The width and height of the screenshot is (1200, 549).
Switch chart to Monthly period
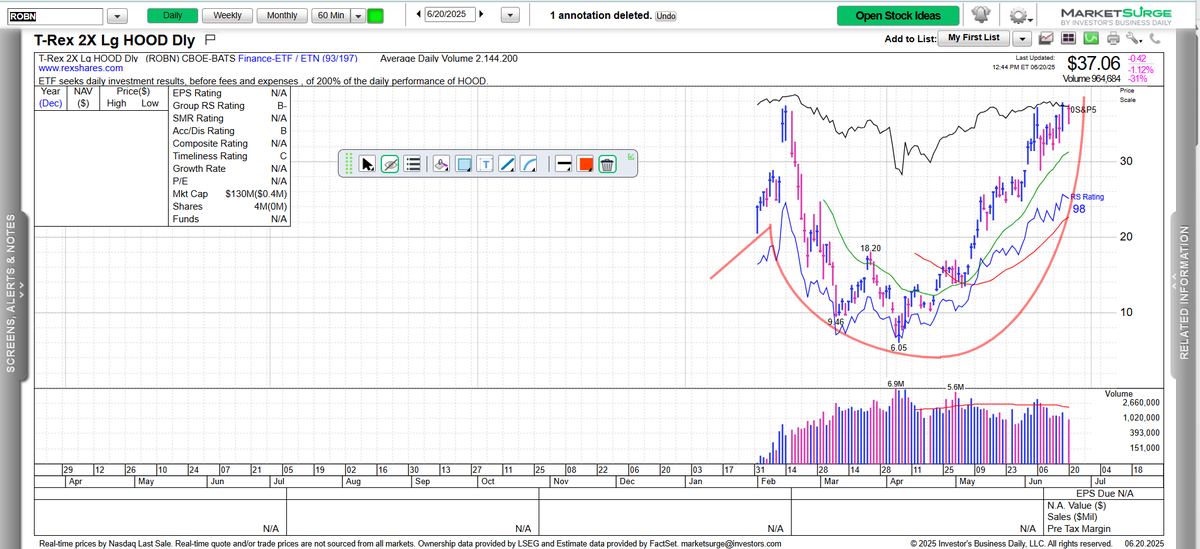click(282, 16)
